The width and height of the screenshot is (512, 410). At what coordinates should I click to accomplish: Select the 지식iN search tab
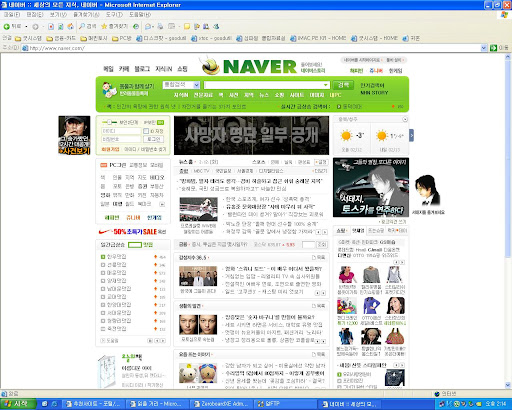[181, 95]
